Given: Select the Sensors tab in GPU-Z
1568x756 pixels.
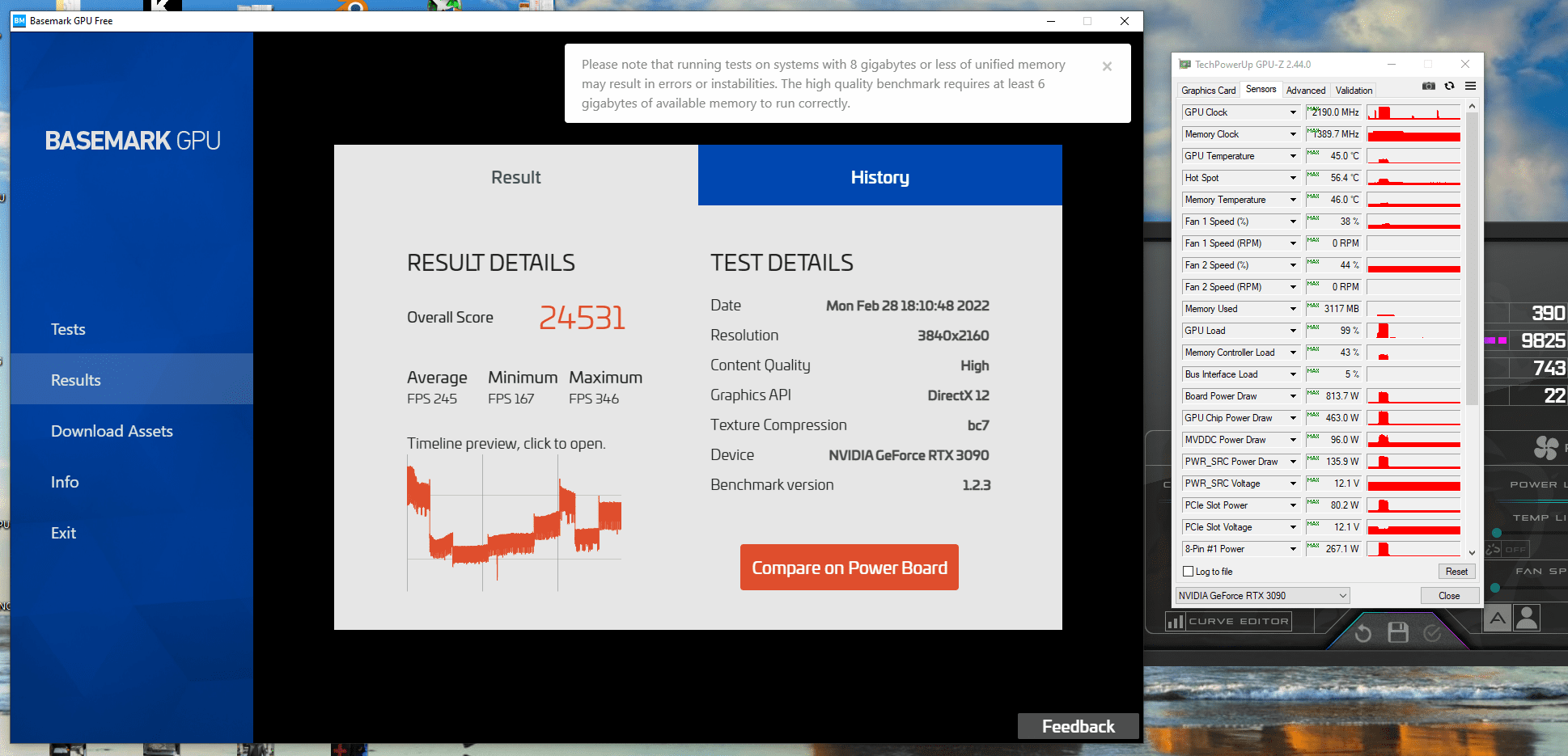Looking at the screenshot, I should (x=1261, y=89).
